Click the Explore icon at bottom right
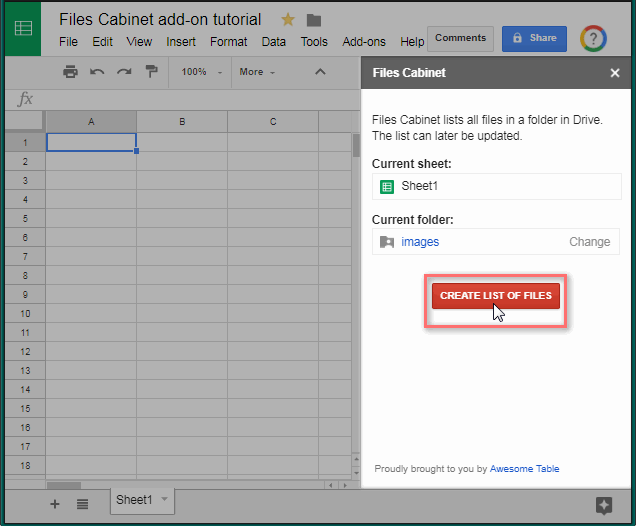Viewport: 636px width, 526px height. 604,506
